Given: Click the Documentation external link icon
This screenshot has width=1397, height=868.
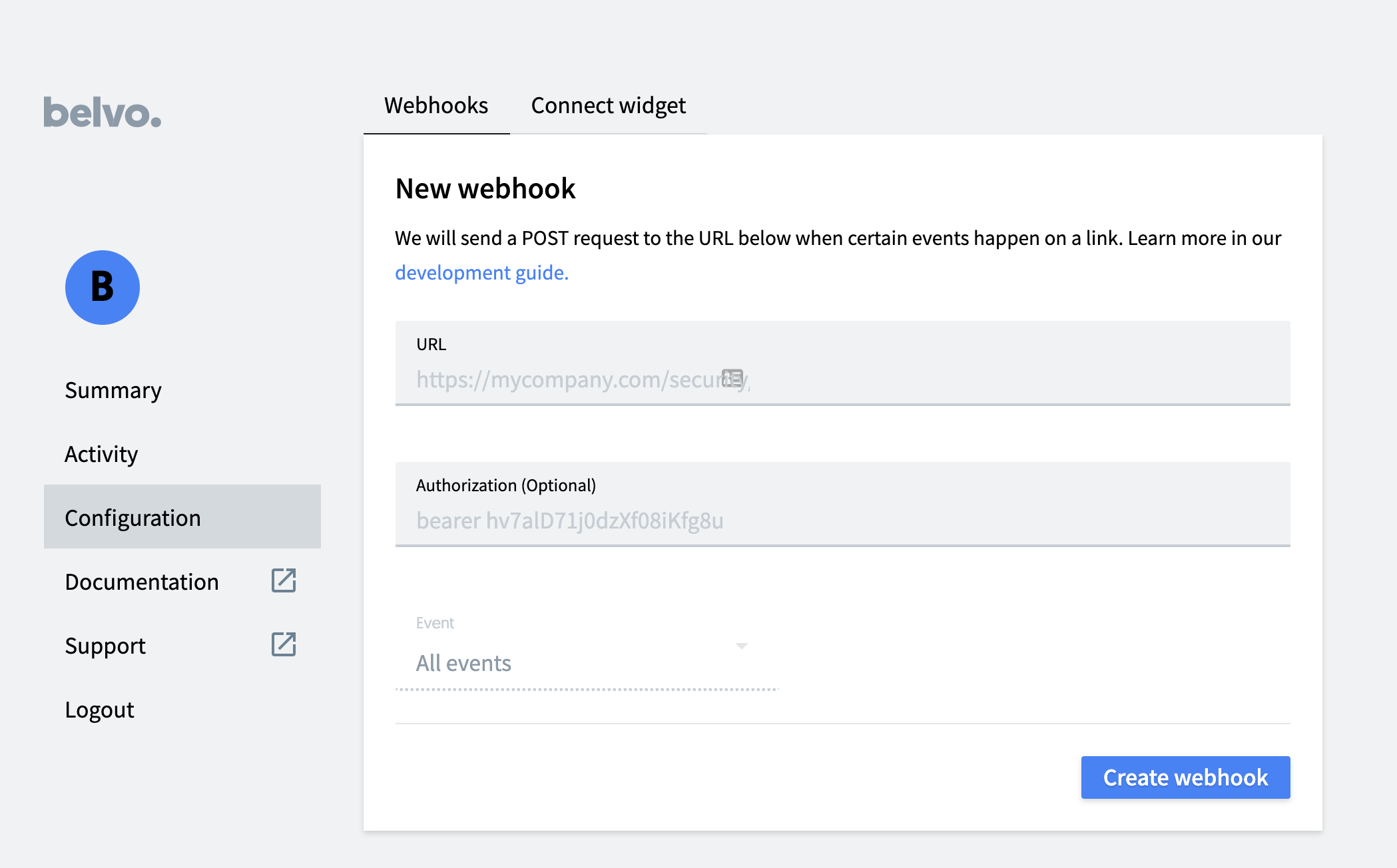Looking at the screenshot, I should click(284, 581).
